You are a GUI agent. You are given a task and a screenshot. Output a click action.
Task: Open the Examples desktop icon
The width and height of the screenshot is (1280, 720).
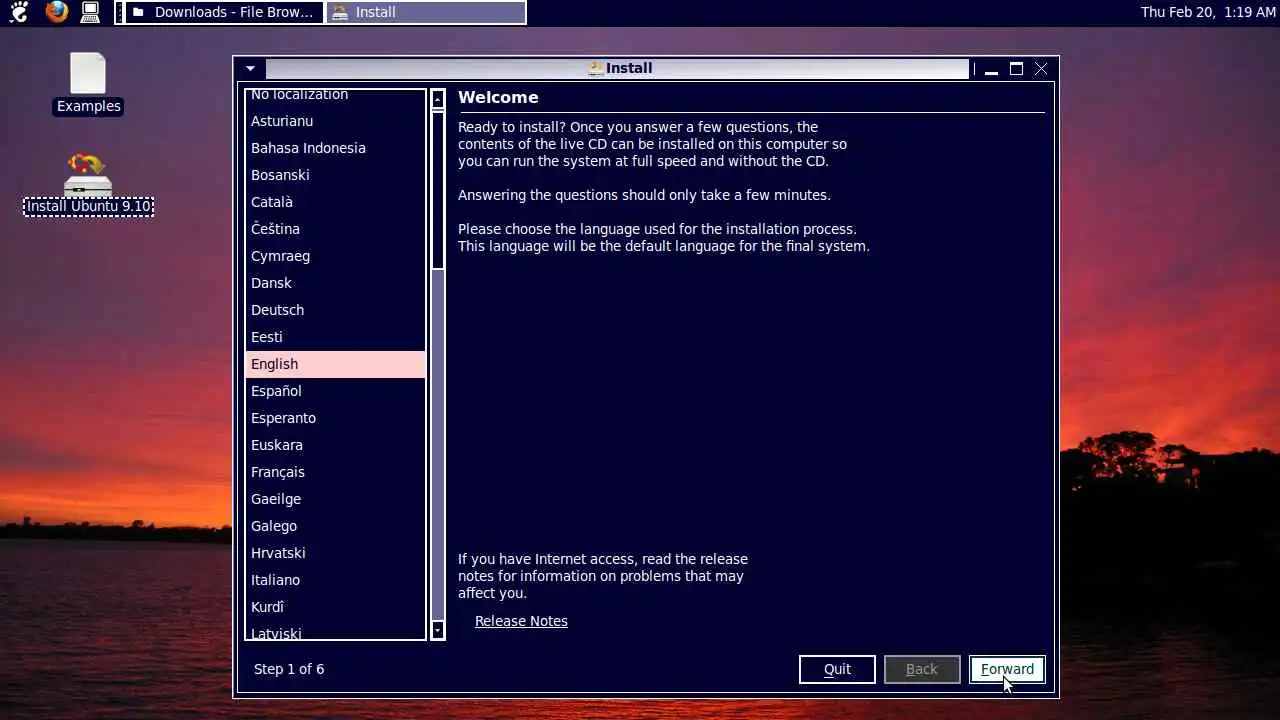(88, 84)
